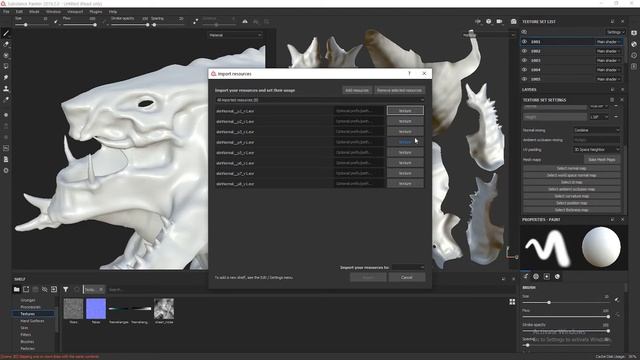Click the shelf filter funnel icon
This screenshot has width=640, height=360.
[65, 289]
